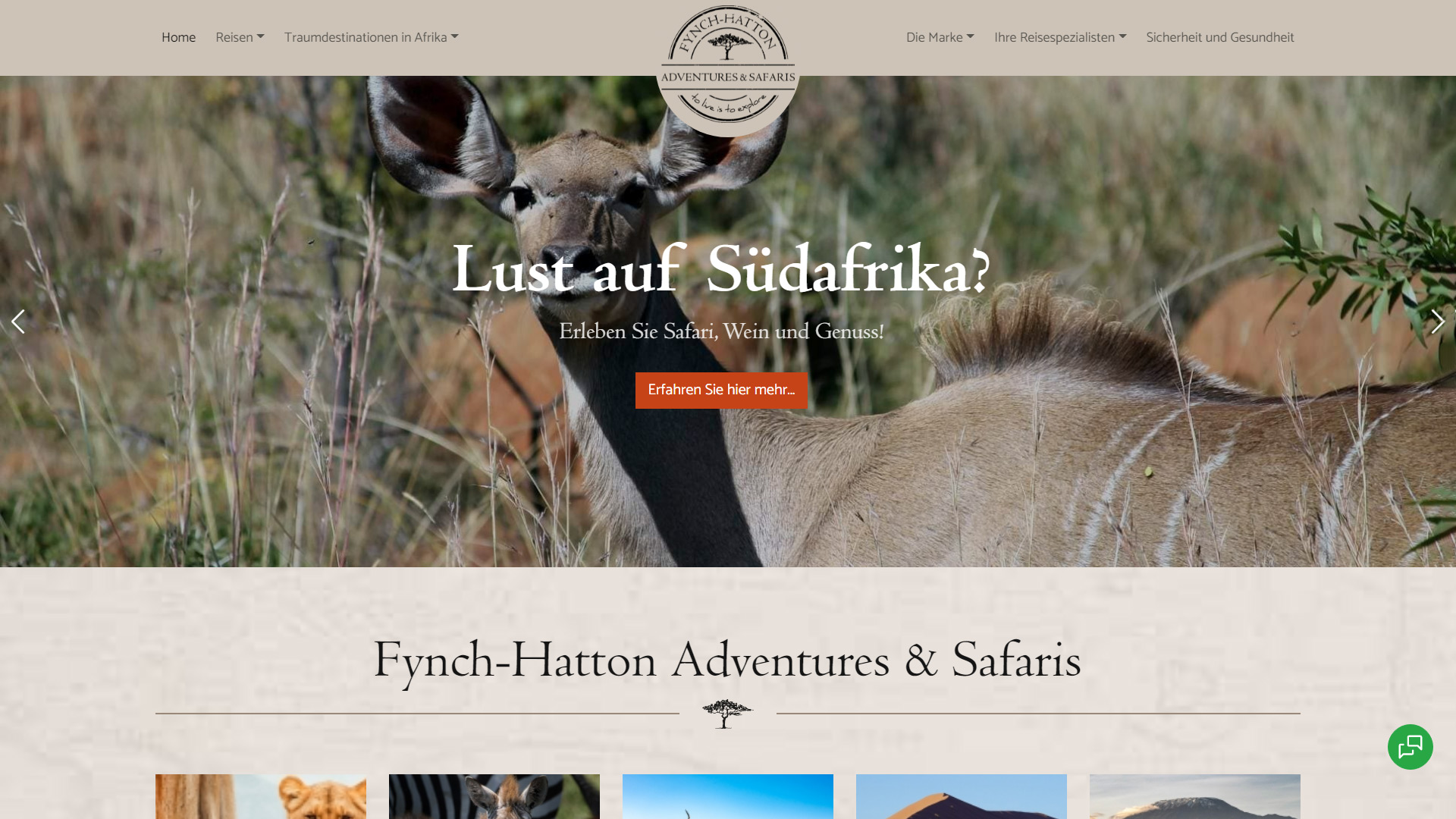Open the snowy mountain thumbnail
The image size is (1456, 819).
click(x=1195, y=796)
